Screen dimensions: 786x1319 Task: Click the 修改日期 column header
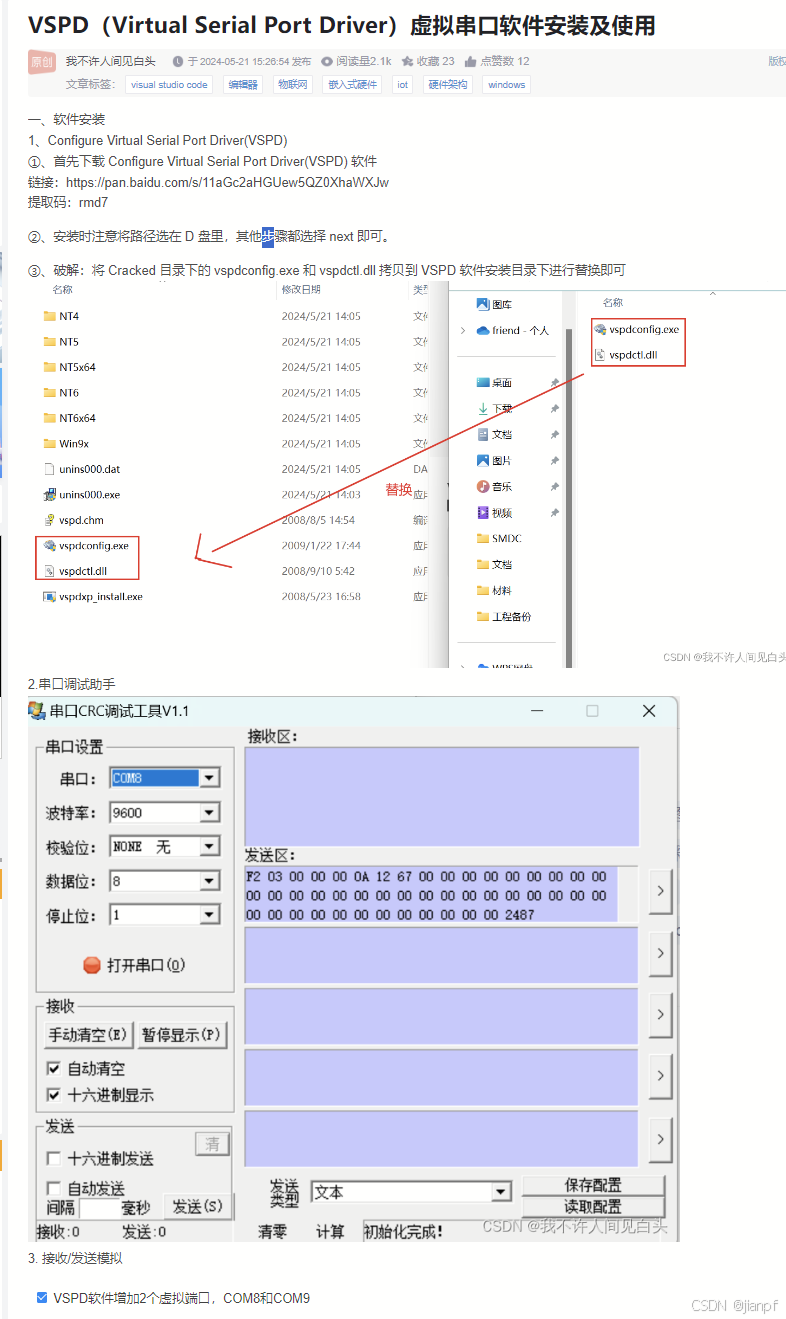click(x=301, y=289)
